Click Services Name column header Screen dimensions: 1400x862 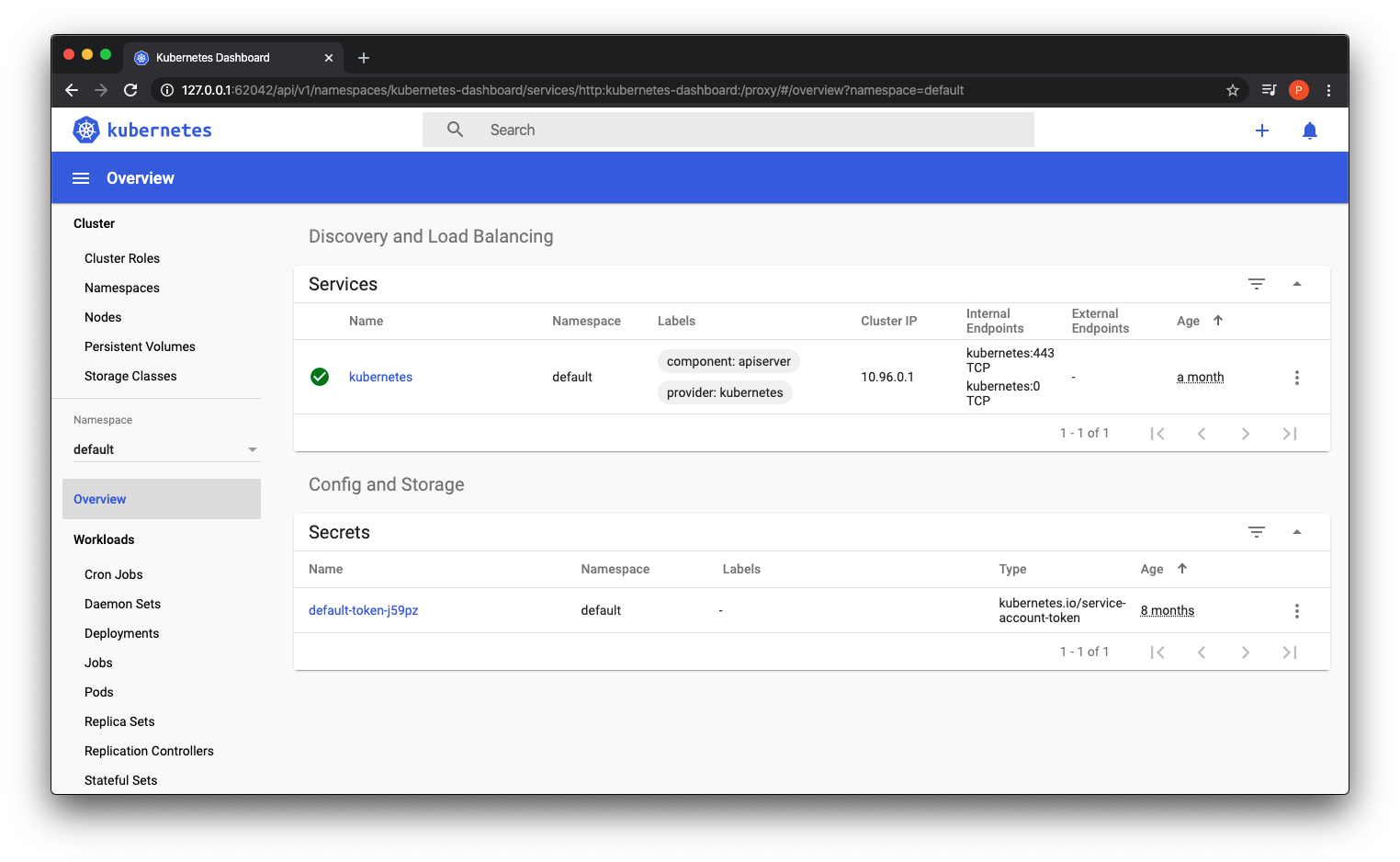point(366,321)
